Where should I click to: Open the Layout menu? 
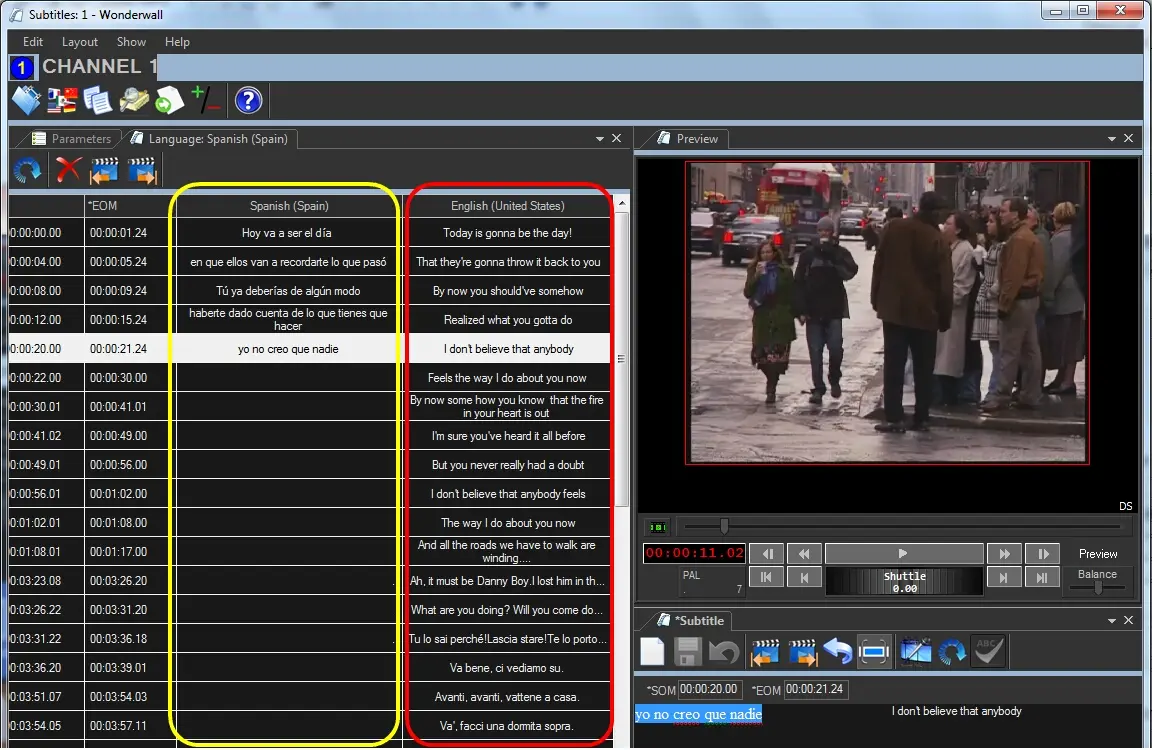[x=80, y=42]
